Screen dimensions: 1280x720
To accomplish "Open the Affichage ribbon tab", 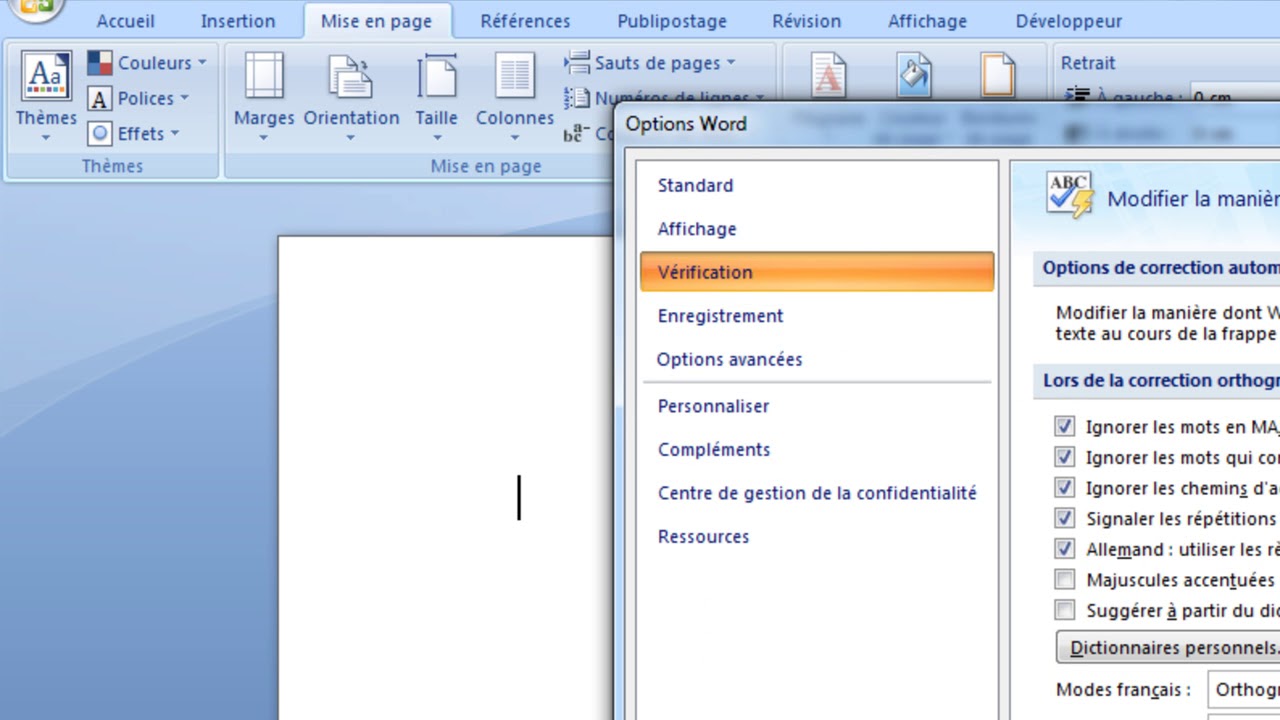I will pyautogui.click(x=928, y=21).
